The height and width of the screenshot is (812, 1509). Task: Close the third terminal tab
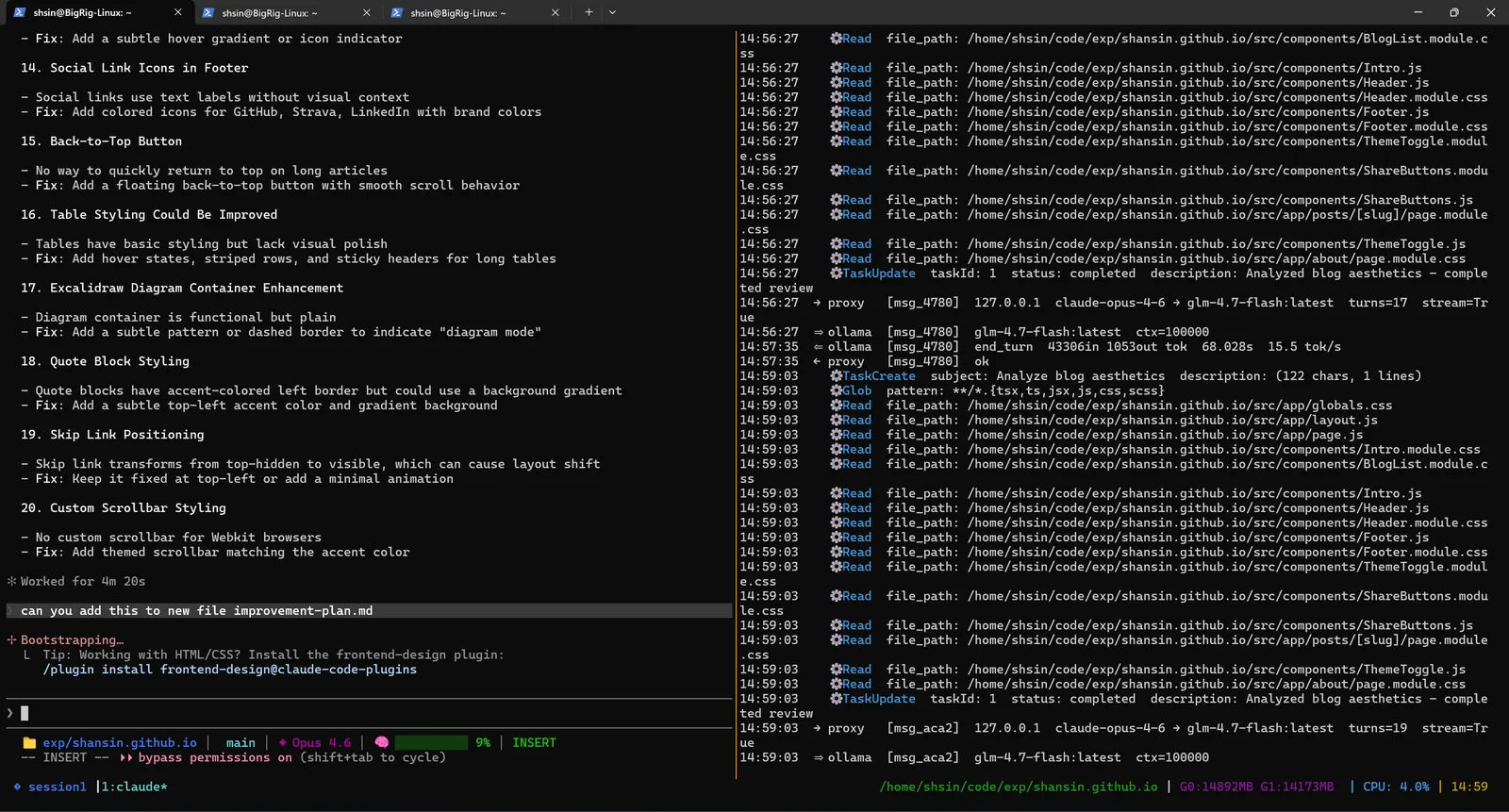[555, 12]
